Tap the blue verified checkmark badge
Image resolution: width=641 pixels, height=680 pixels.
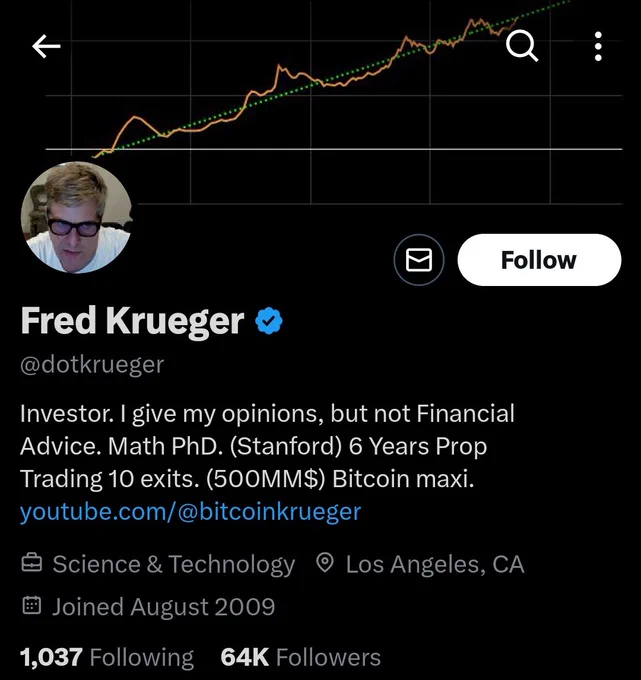(269, 320)
